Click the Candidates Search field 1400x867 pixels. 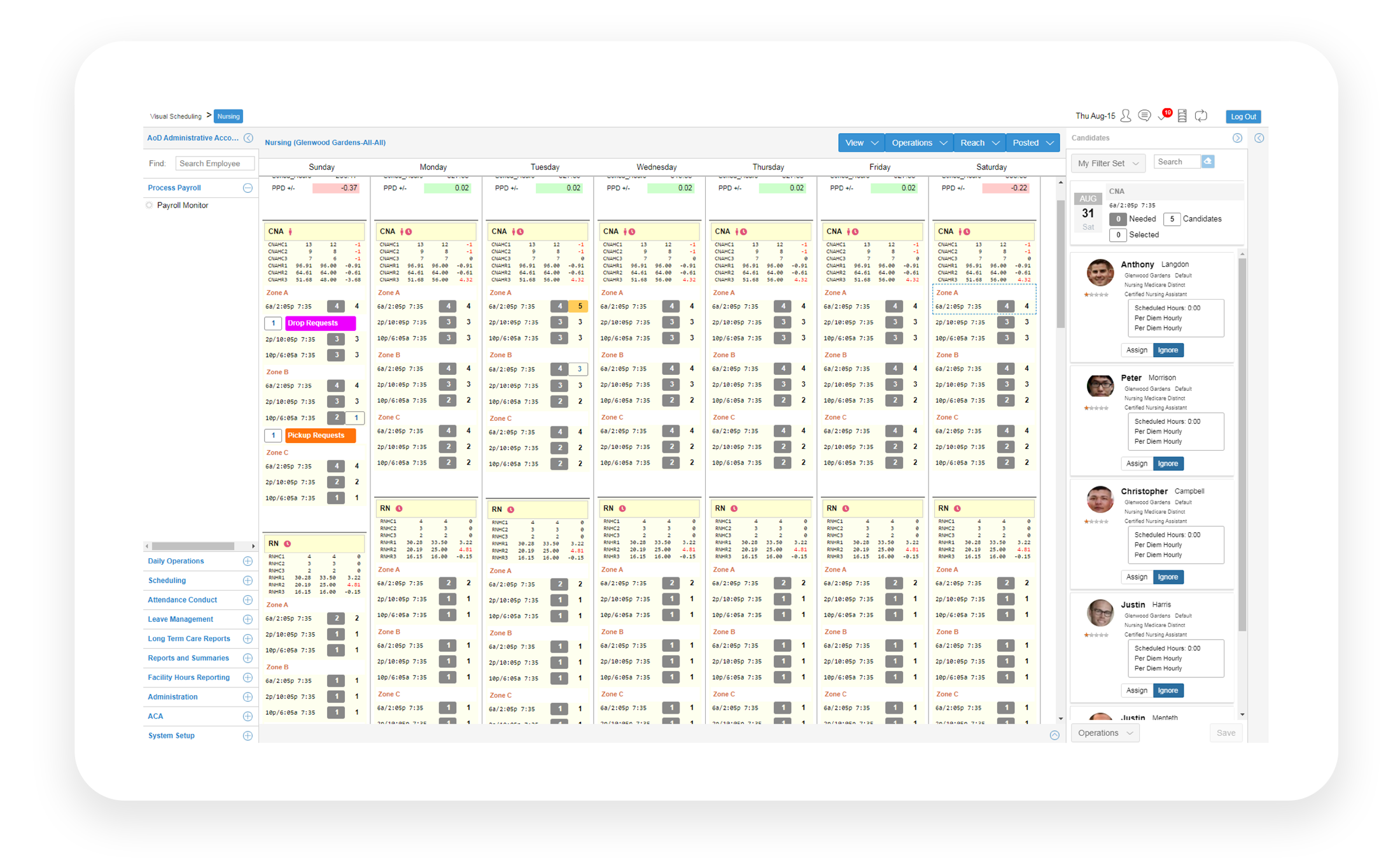(1177, 162)
